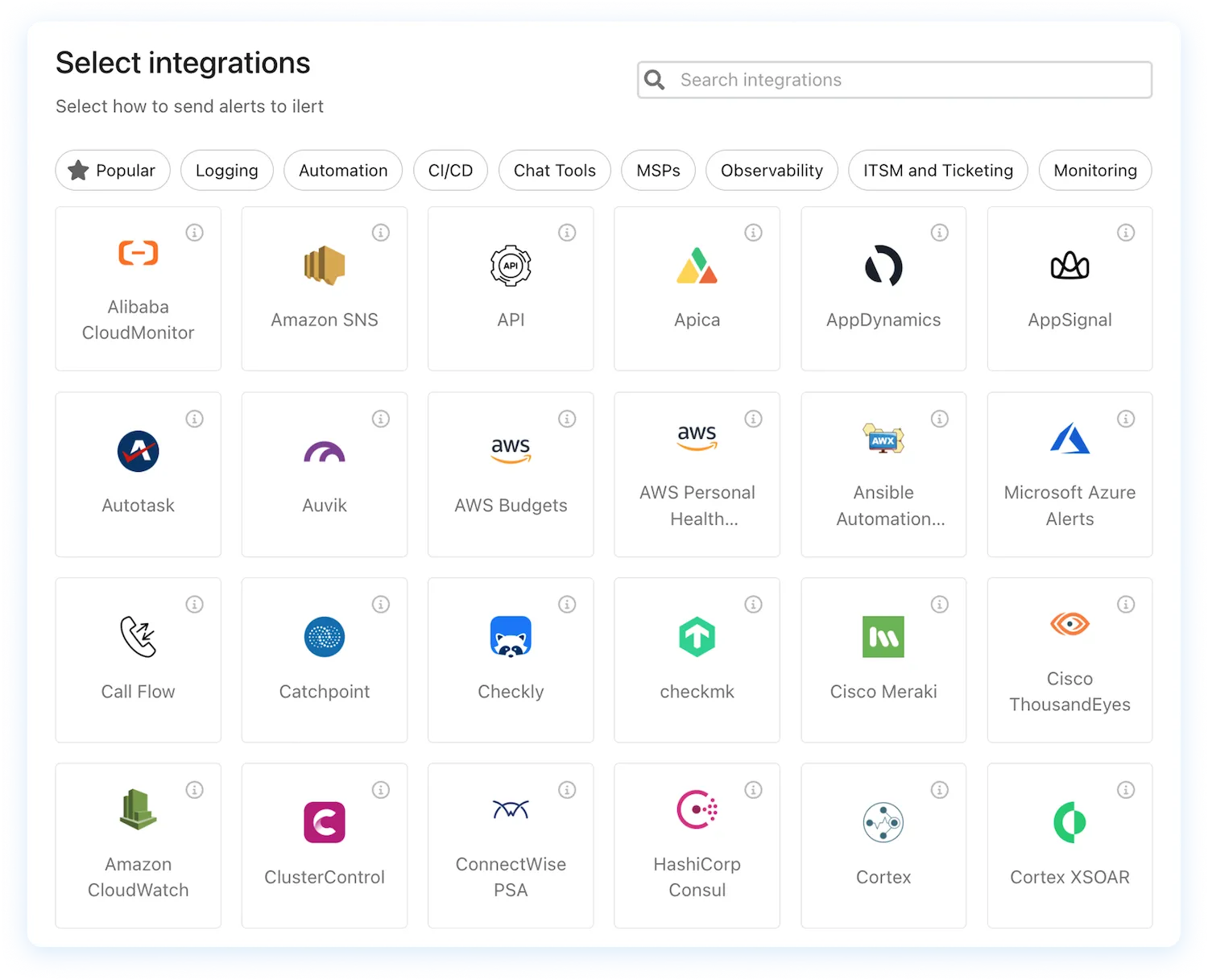1208x980 pixels.
Task: Select the Checkly raccoon icon
Action: coord(511,637)
